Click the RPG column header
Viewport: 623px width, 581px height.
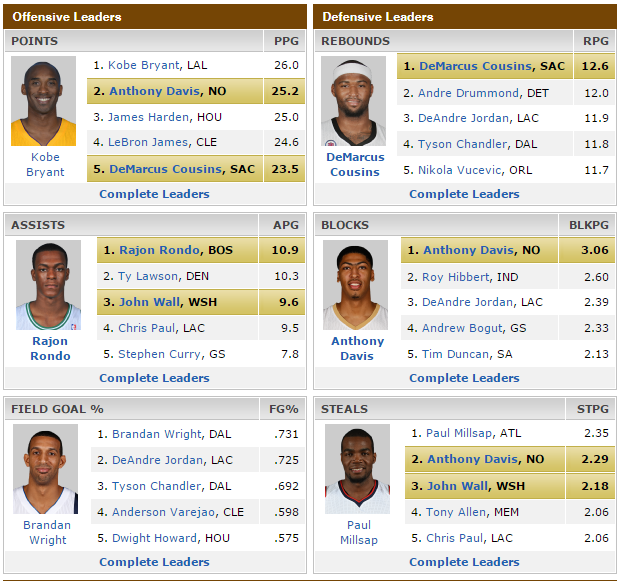[596, 41]
